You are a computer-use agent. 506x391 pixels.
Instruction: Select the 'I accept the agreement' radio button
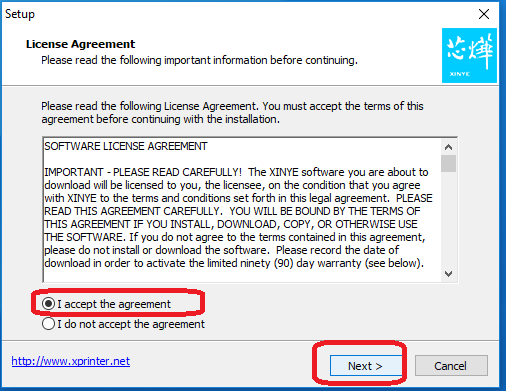point(49,304)
